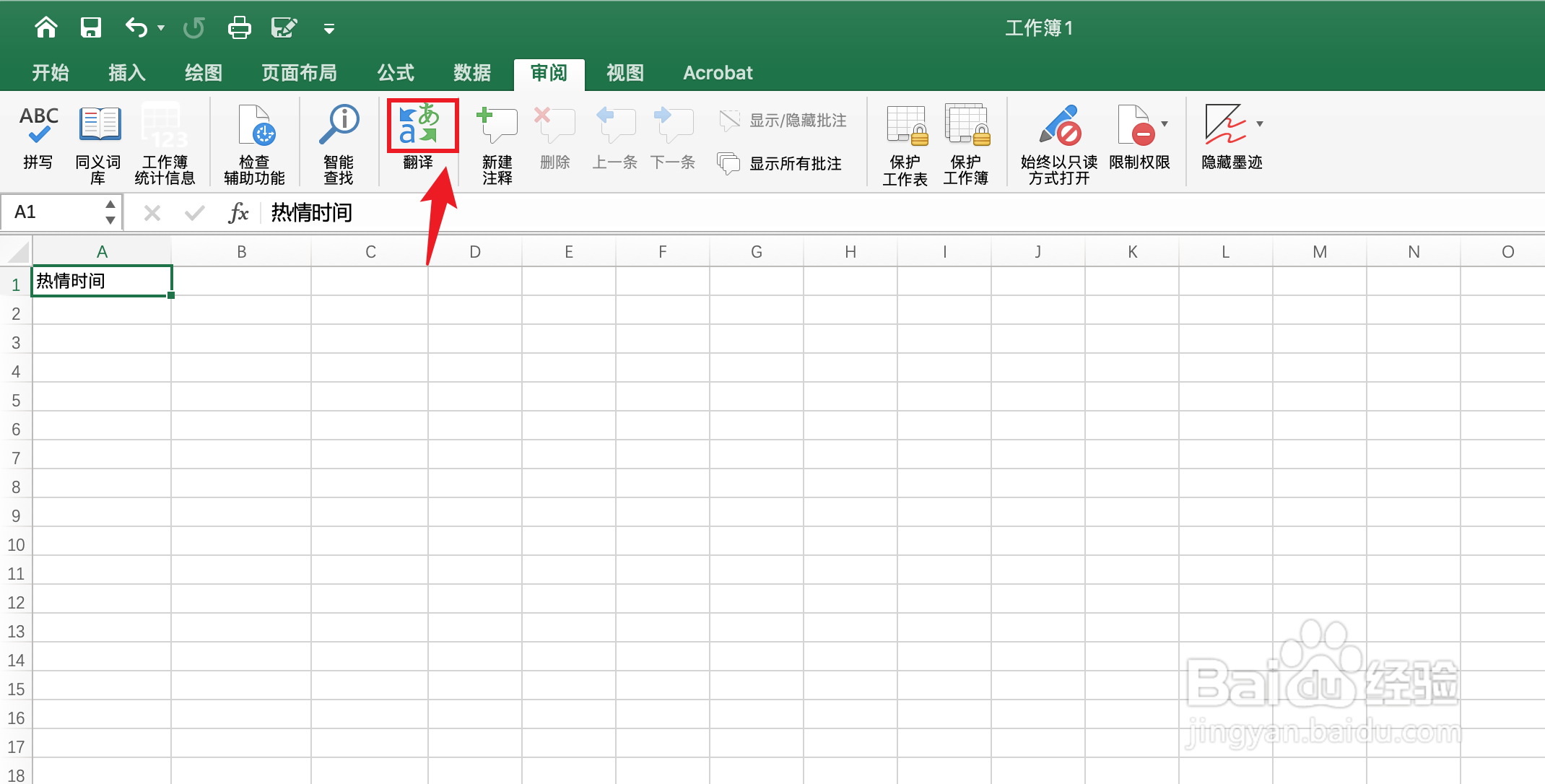
Task: Select the Print icon in quick access toolbar
Action: (239, 27)
